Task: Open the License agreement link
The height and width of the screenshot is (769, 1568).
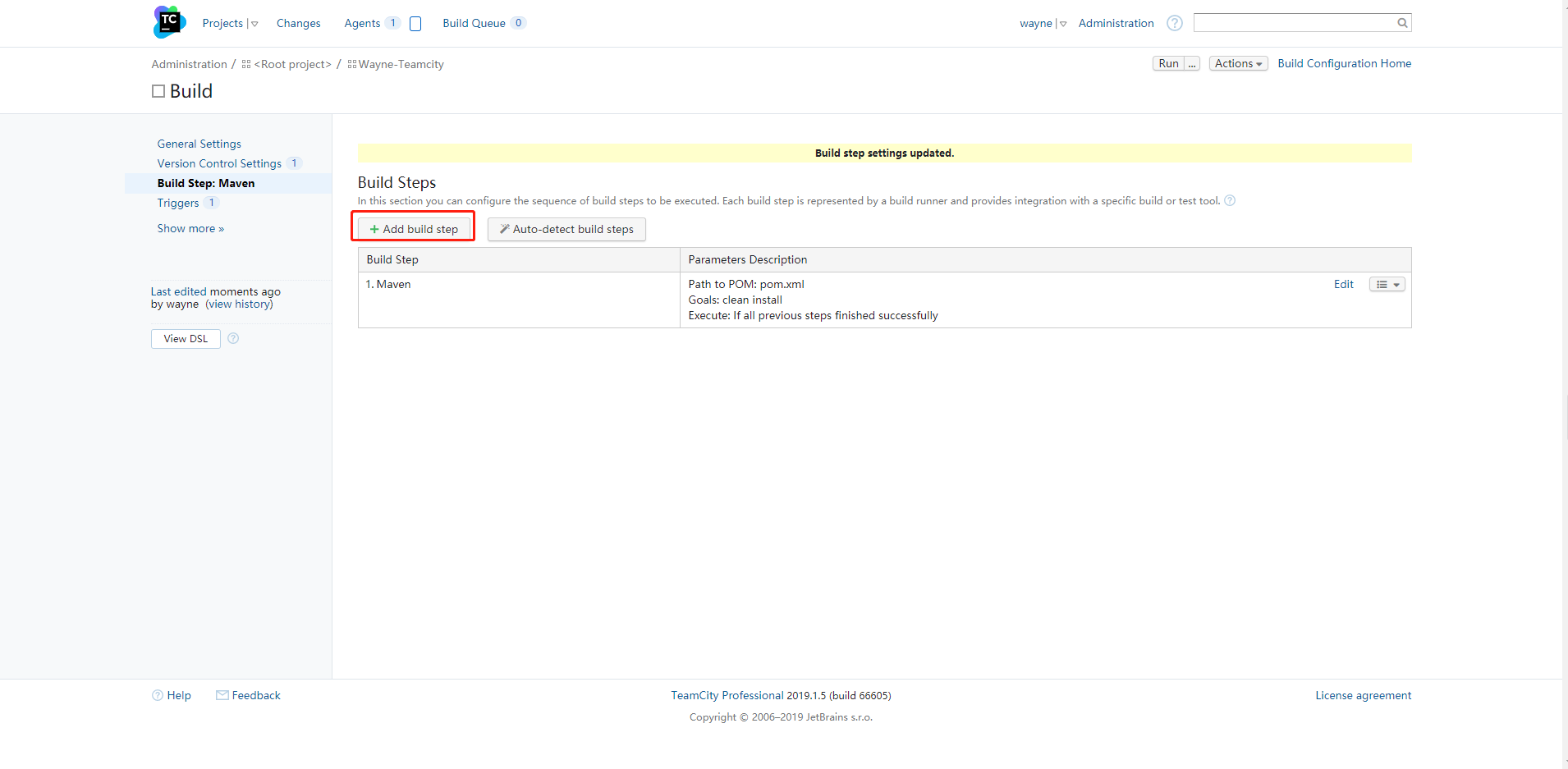Action: point(1363,695)
